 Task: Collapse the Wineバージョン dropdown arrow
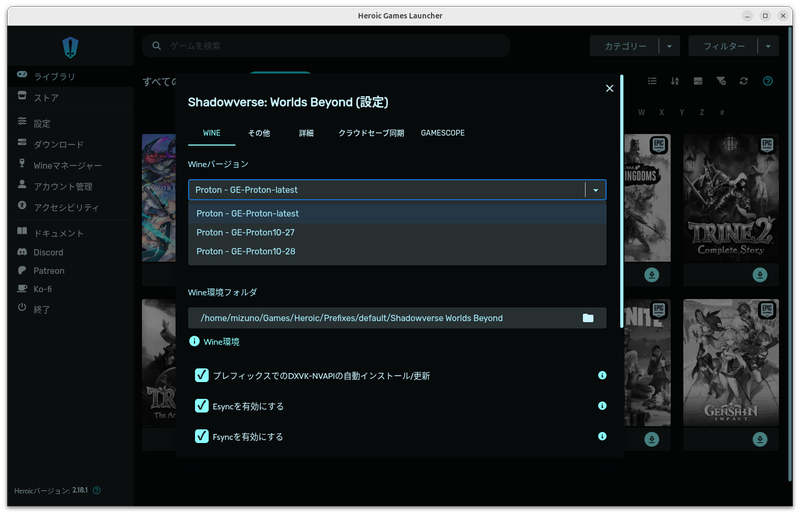pyautogui.click(x=595, y=190)
